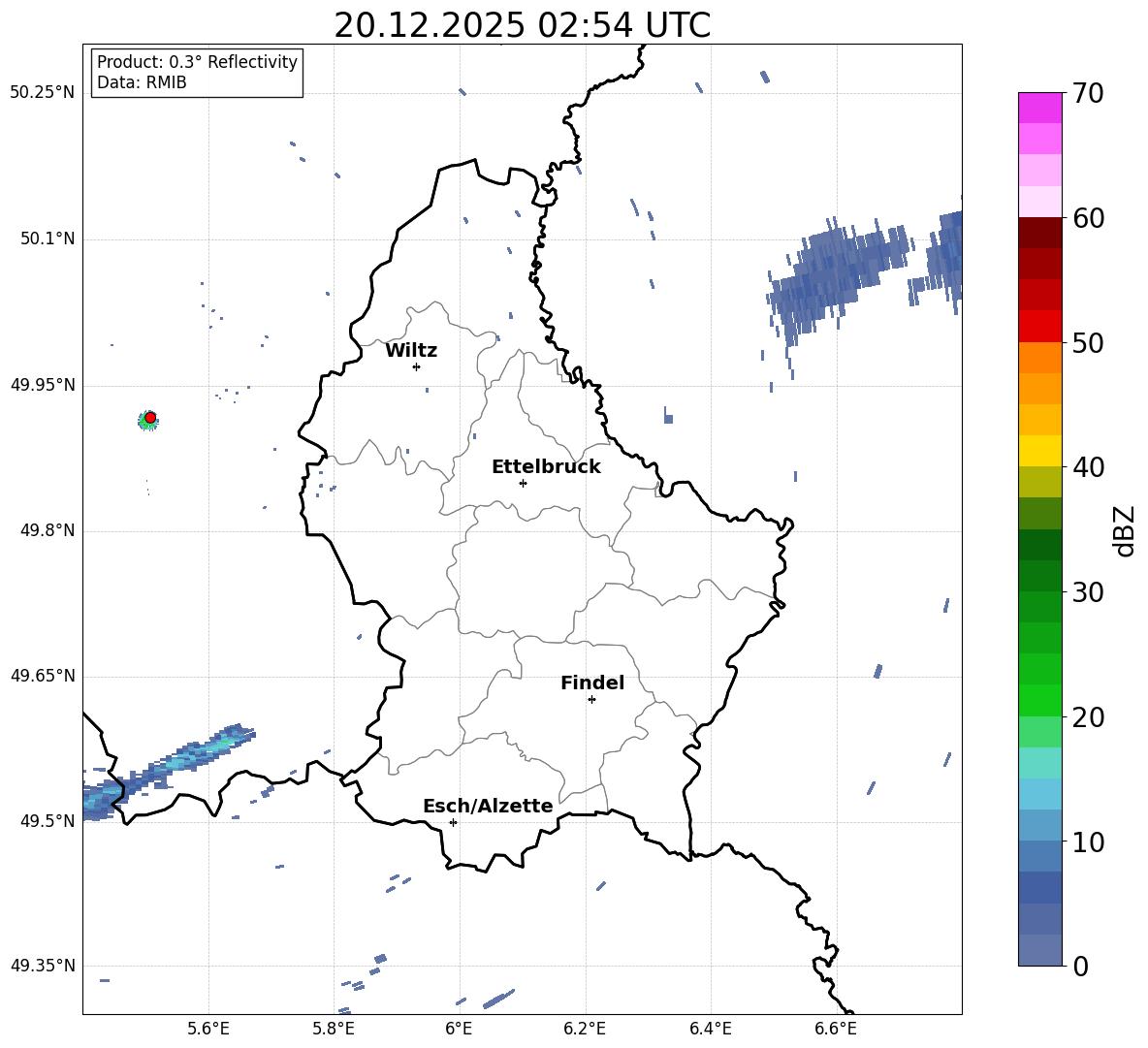This screenshot has width=1148, height=1048.
Task: Click 'Data: RMIB' legend text
Action: point(142,82)
